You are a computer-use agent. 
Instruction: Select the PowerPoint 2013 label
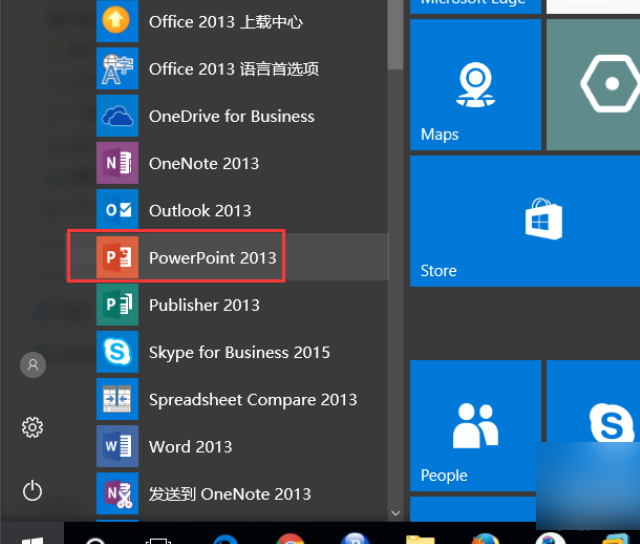coord(213,258)
